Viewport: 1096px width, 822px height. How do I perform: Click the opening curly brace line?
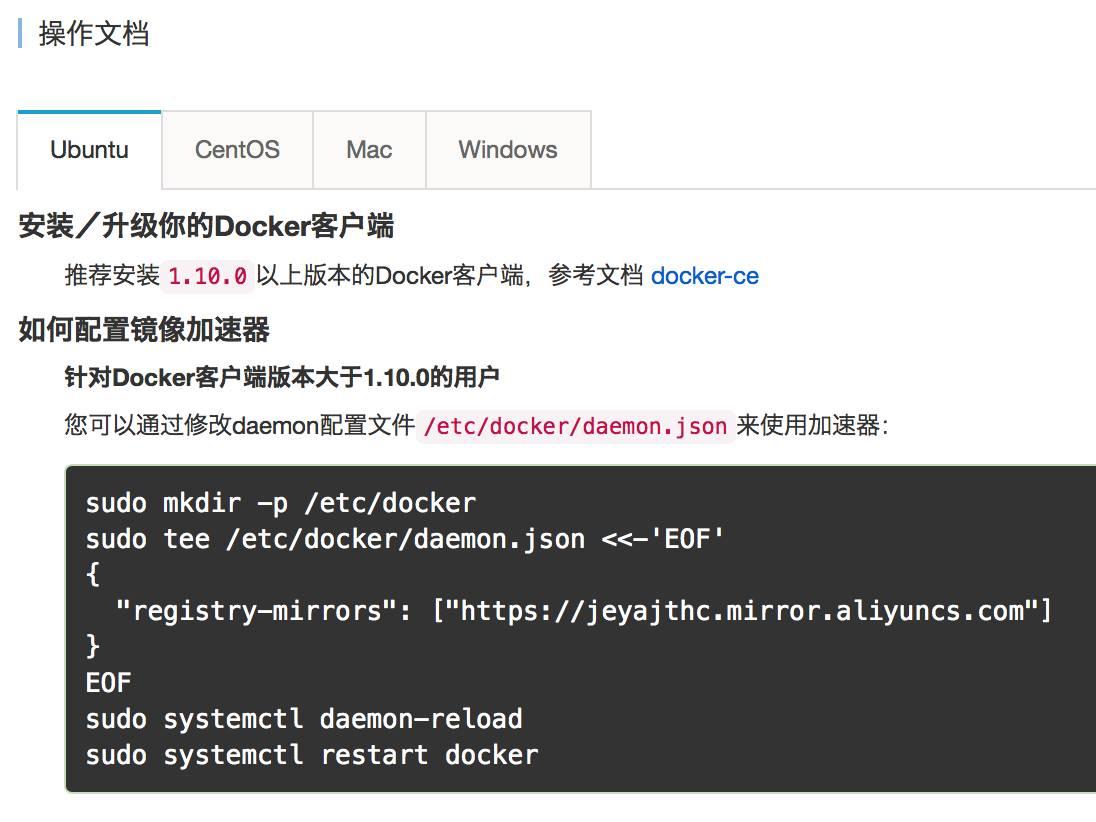pyautogui.click(x=93, y=575)
